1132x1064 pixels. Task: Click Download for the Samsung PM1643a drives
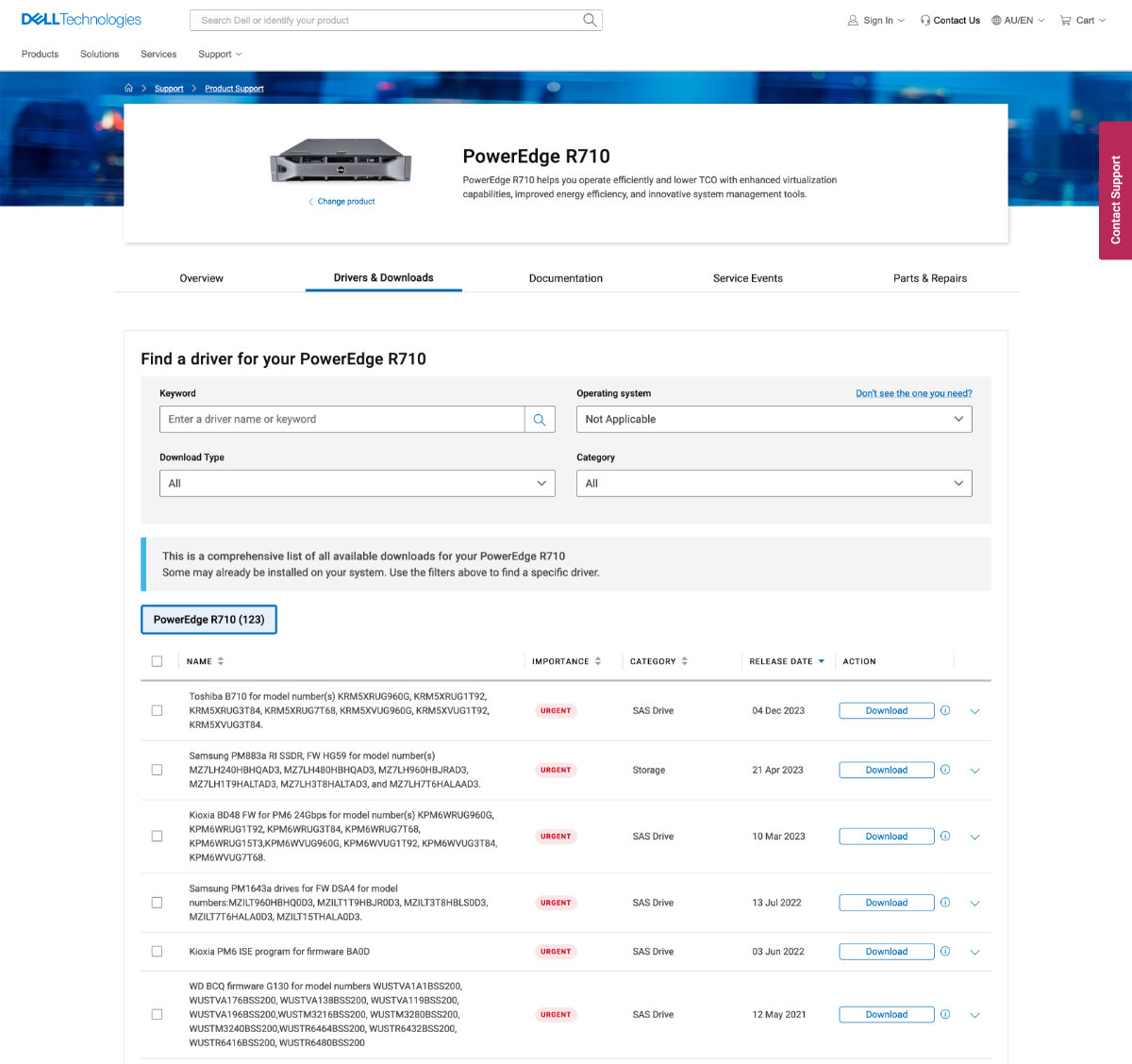[885, 902]
